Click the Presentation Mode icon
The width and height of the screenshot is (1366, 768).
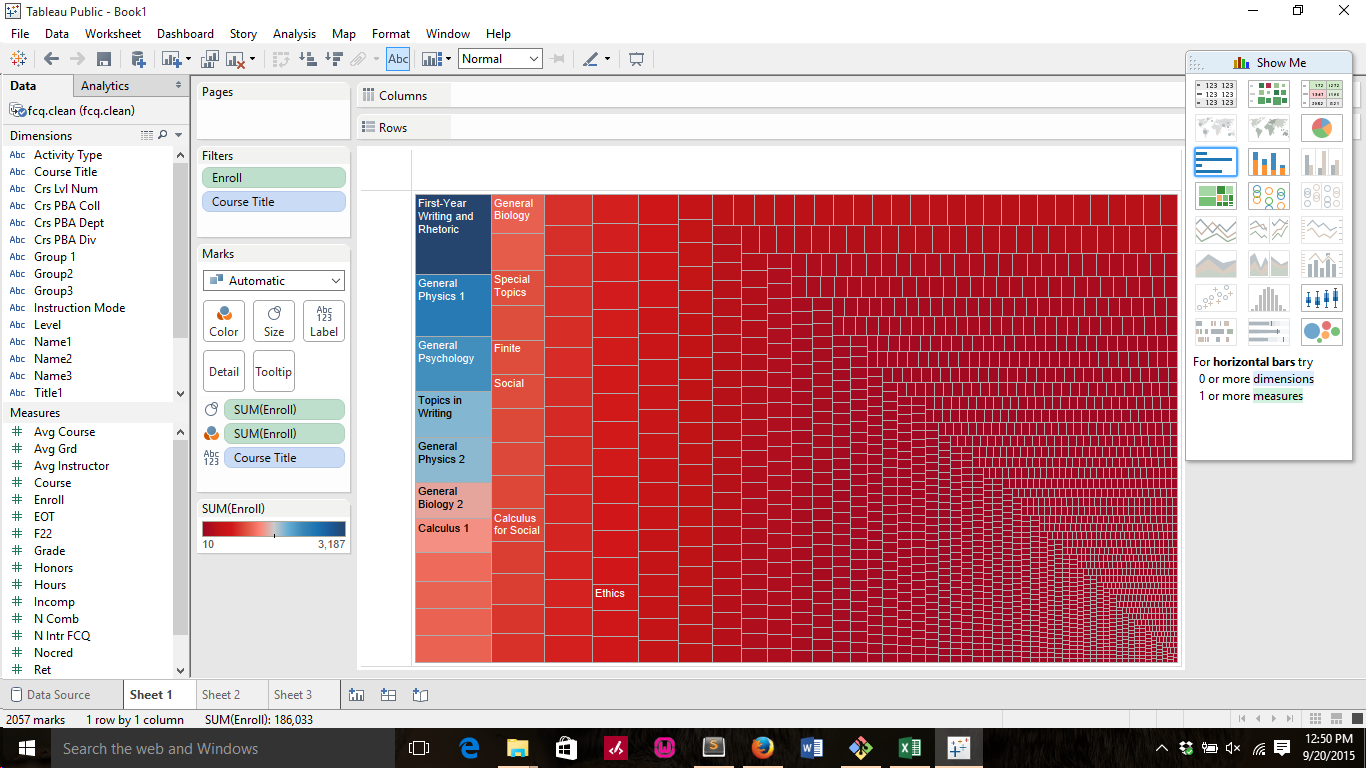[x=636, y=59]
